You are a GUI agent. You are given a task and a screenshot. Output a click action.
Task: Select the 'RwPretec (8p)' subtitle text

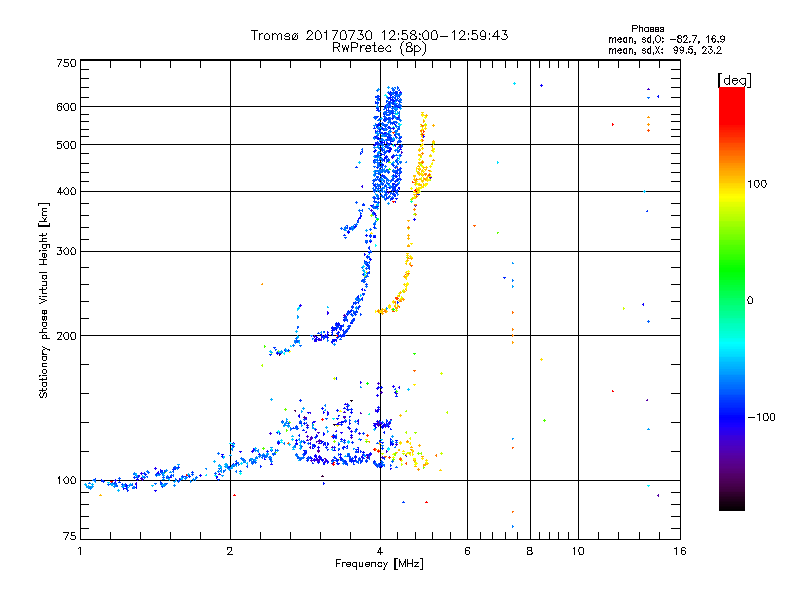pos(379,48)
